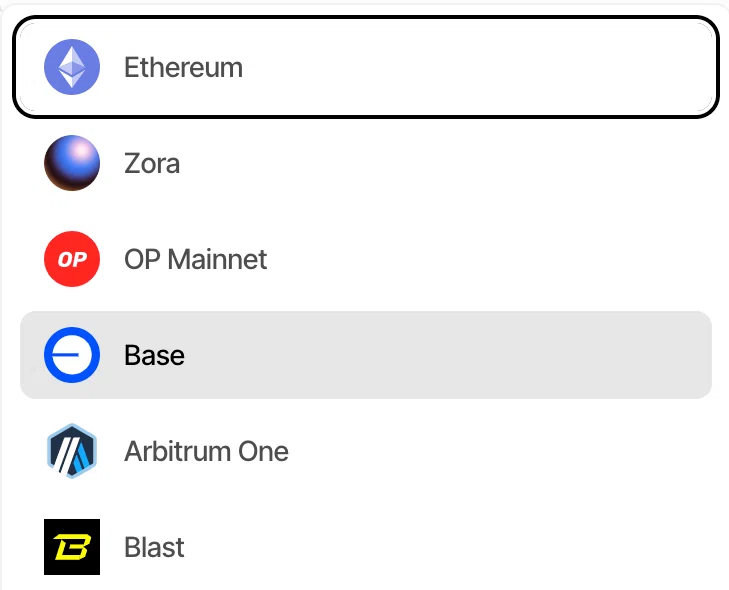Pick the highlighted Base network entry

(x=366, y=355)
